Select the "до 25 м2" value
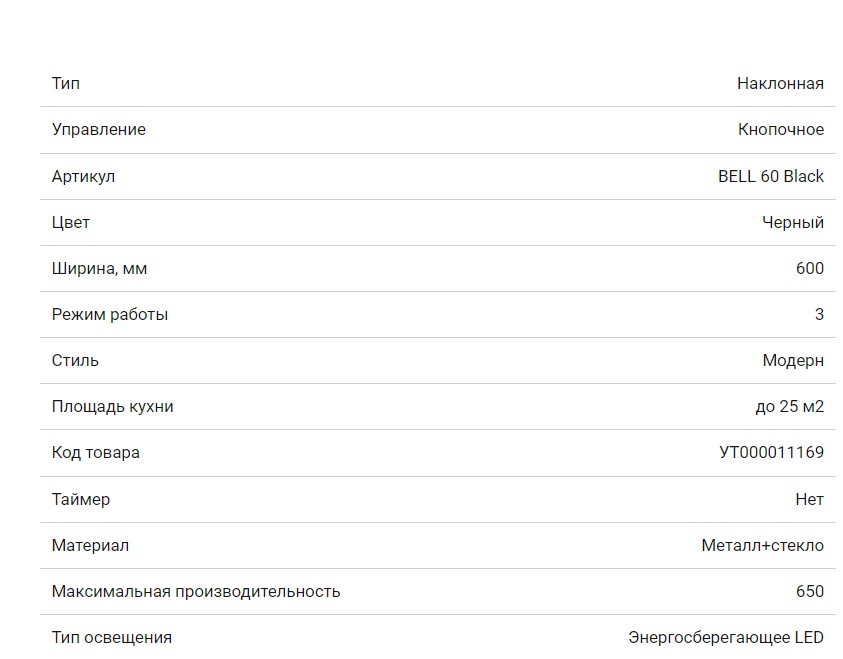The width and height of the screenshot is (843, 659). coord(789,406)
